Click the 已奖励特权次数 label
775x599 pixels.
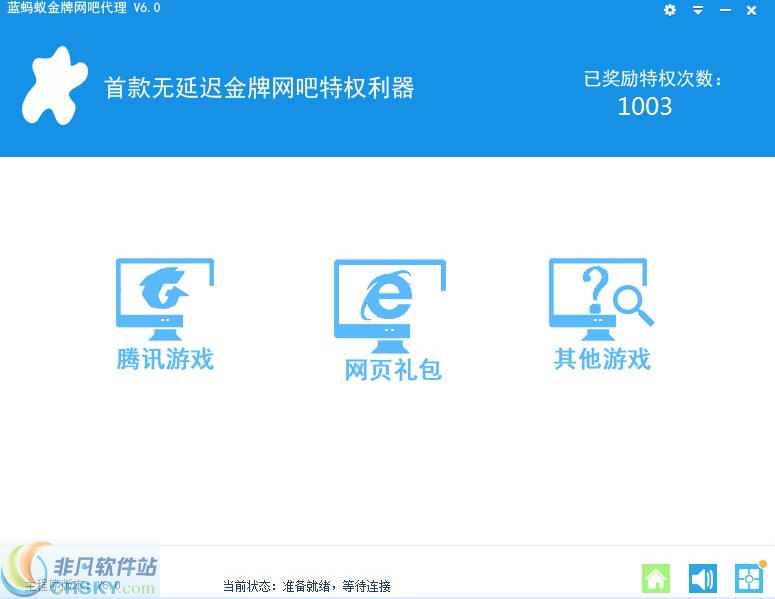pos(652,79)
